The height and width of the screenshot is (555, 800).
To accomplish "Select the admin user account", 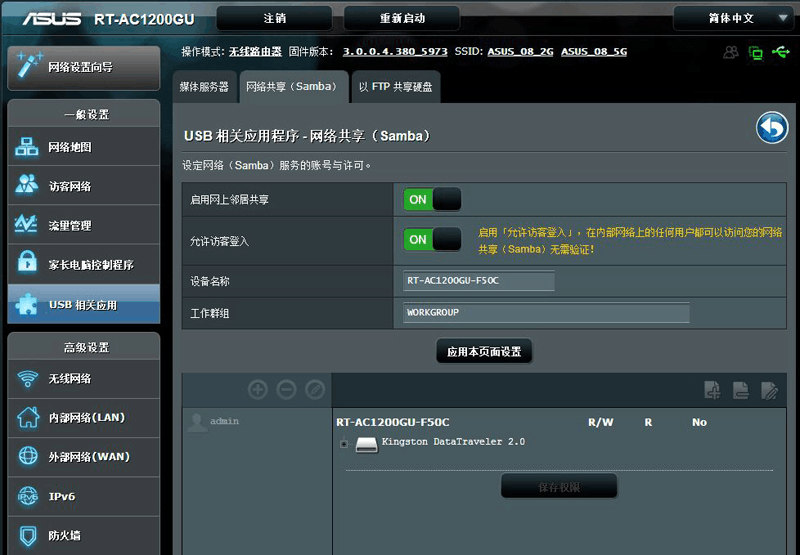I will [213, 422].
